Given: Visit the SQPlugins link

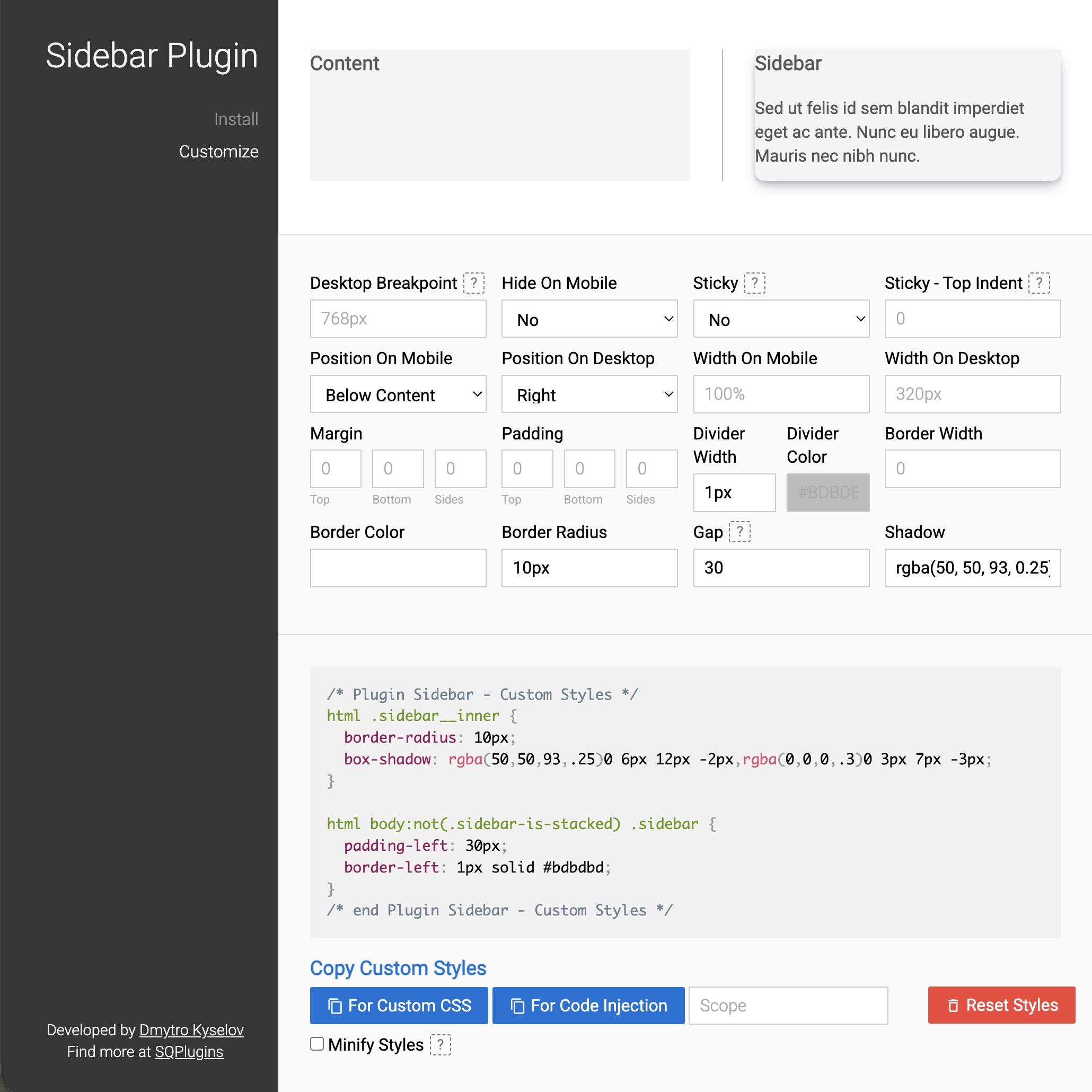Looking at the screenshot, I should pyautogui.click(x=189, y=1052).
